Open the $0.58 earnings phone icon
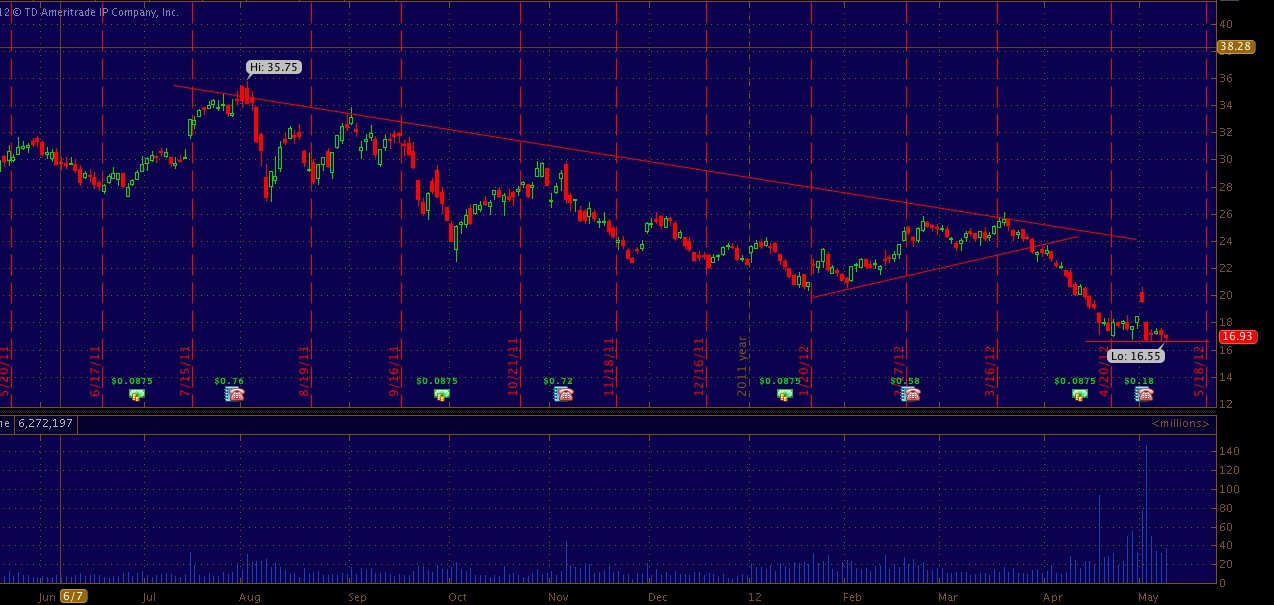Viewport: 1274px width, 605px height. (910, 395)
